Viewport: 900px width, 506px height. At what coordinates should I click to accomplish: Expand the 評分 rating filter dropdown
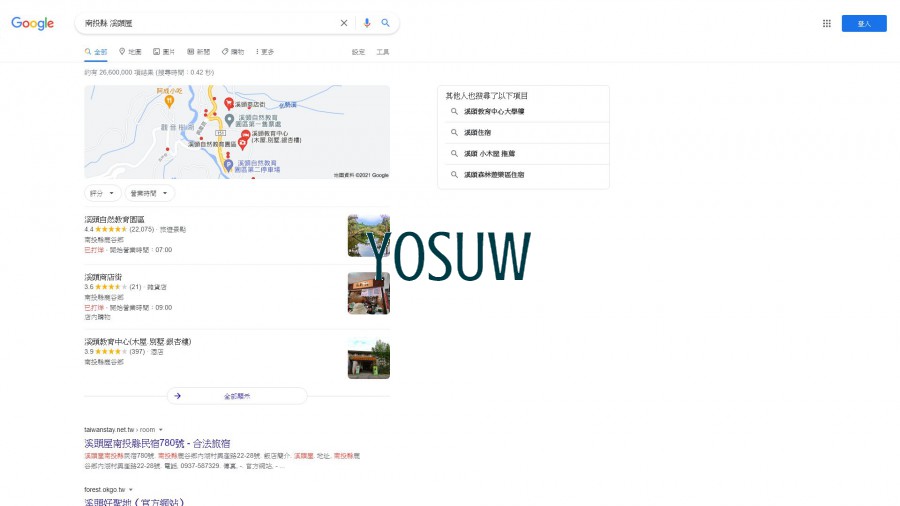[x=102, y=193]
